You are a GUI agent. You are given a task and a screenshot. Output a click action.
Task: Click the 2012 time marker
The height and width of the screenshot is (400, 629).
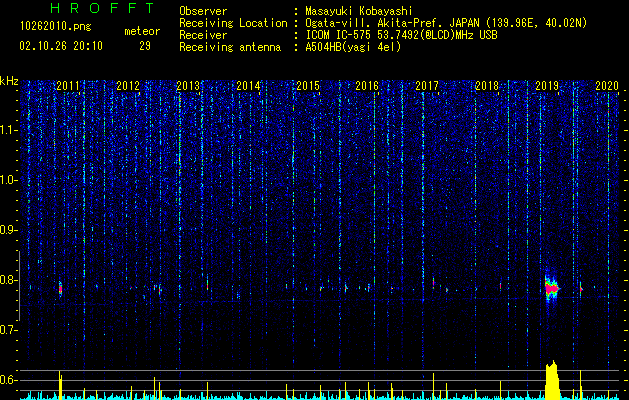(128, 85)
